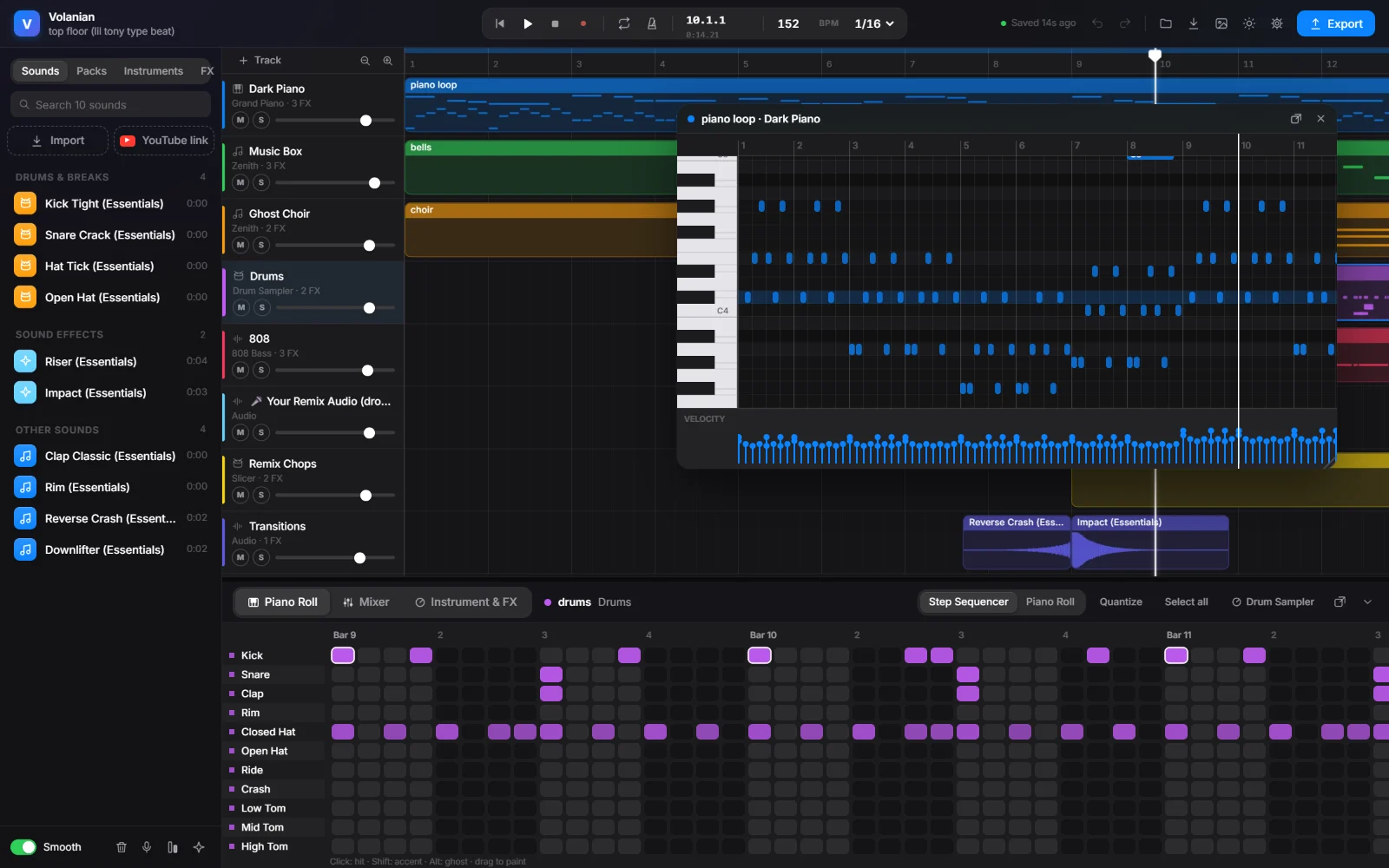The image size is (1389, 868).
Task: Select the Kick Tight (Essentials) sound
Action: [x=110, y=204]
